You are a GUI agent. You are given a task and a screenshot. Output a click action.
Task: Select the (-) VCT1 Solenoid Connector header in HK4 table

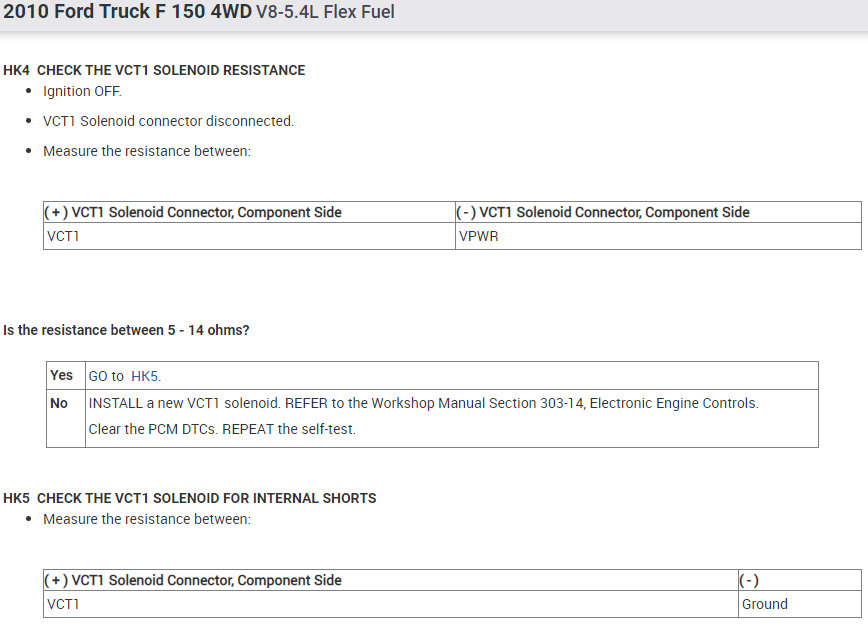coord(603,212)
